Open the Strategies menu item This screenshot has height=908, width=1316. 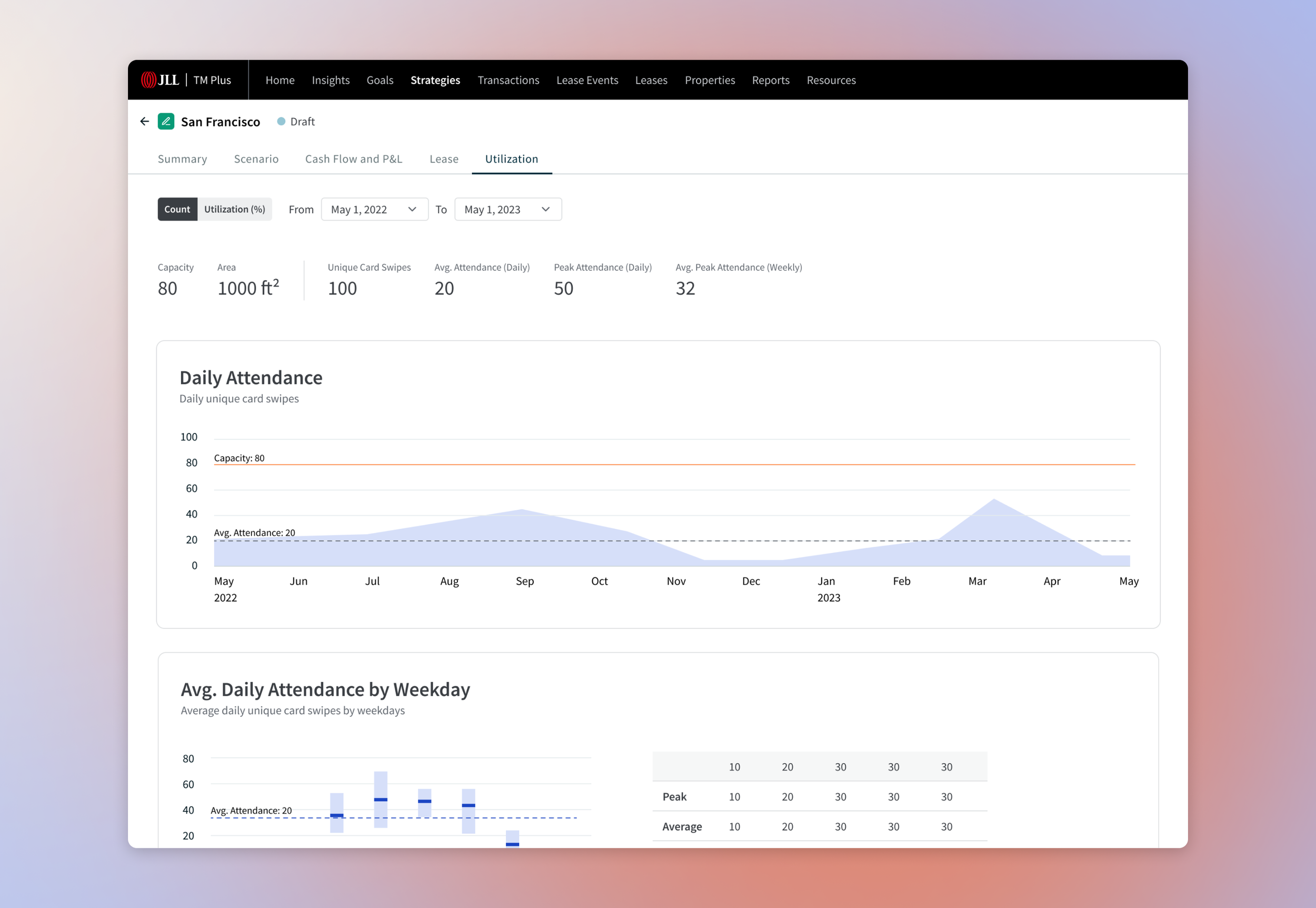(x=435, y=80)
